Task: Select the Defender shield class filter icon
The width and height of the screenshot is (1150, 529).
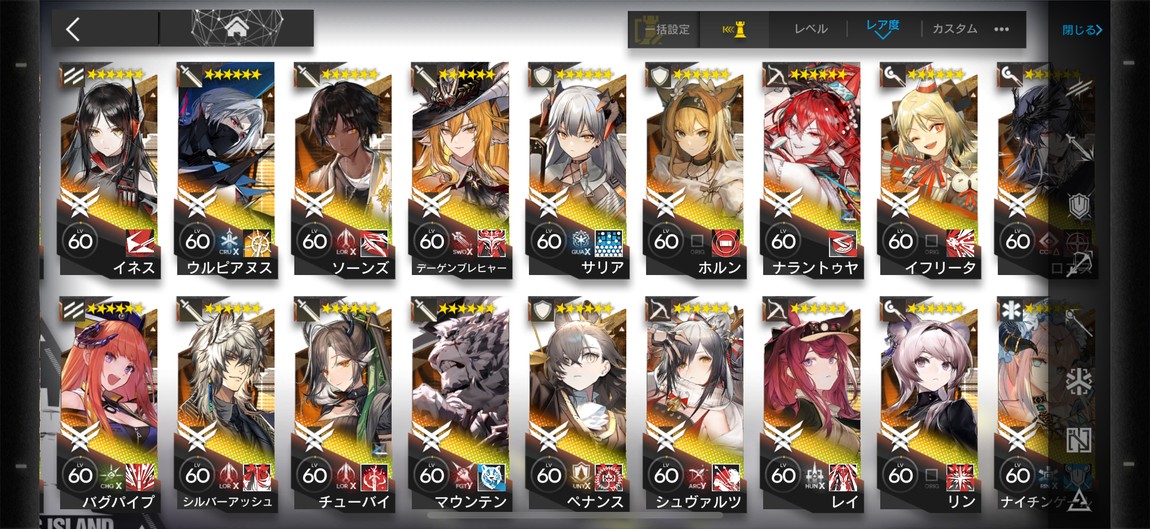Action: (x=1078, y=206)
